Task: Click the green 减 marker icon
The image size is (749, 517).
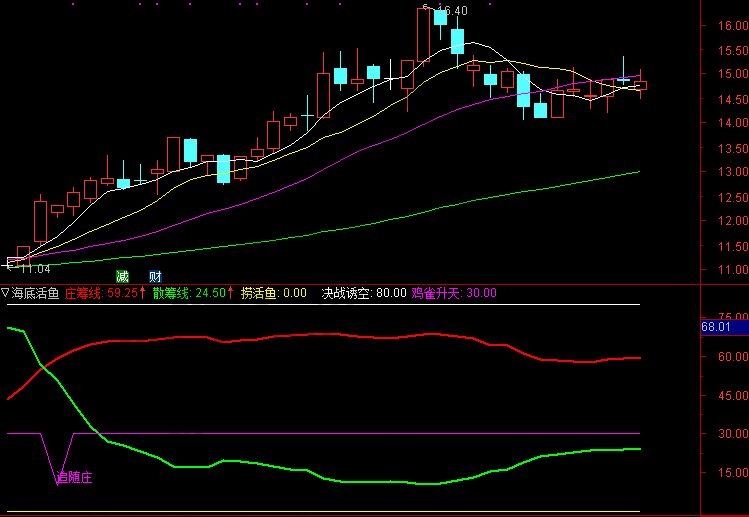Action: [123, 276]
